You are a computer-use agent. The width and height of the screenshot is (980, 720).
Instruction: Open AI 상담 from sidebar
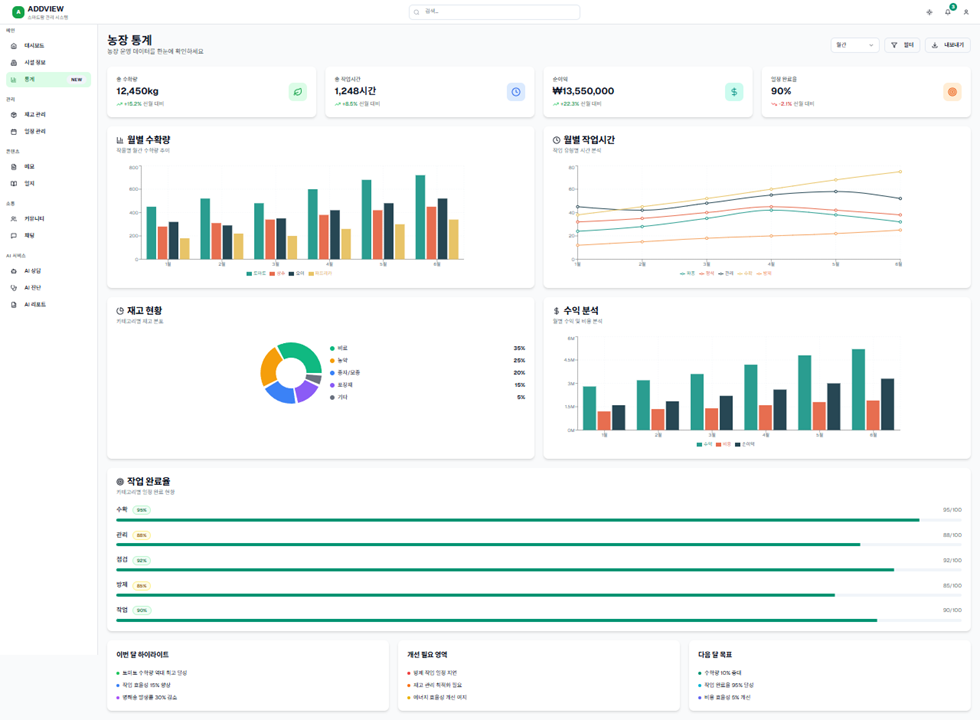pyautogui.click(x=33, y=271)
